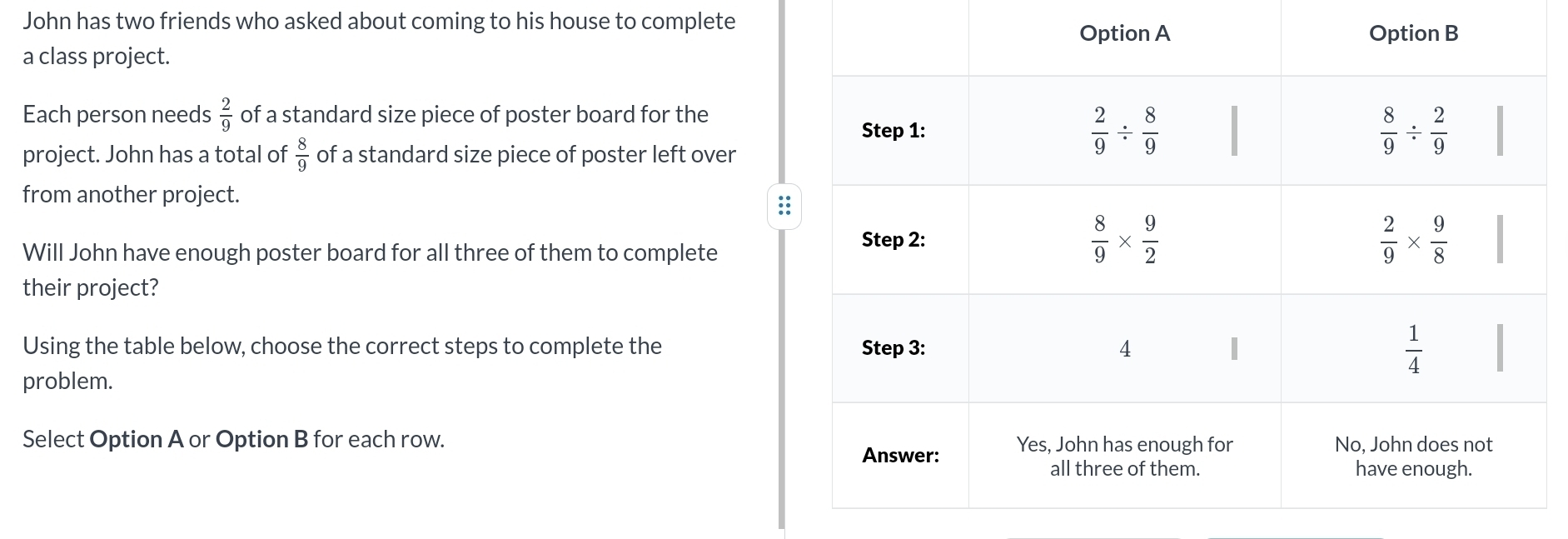Viewport: 1568px width, 539px height.
Task: Select the fraction 1/4 for Step 3
Action: coord(1413,348)
